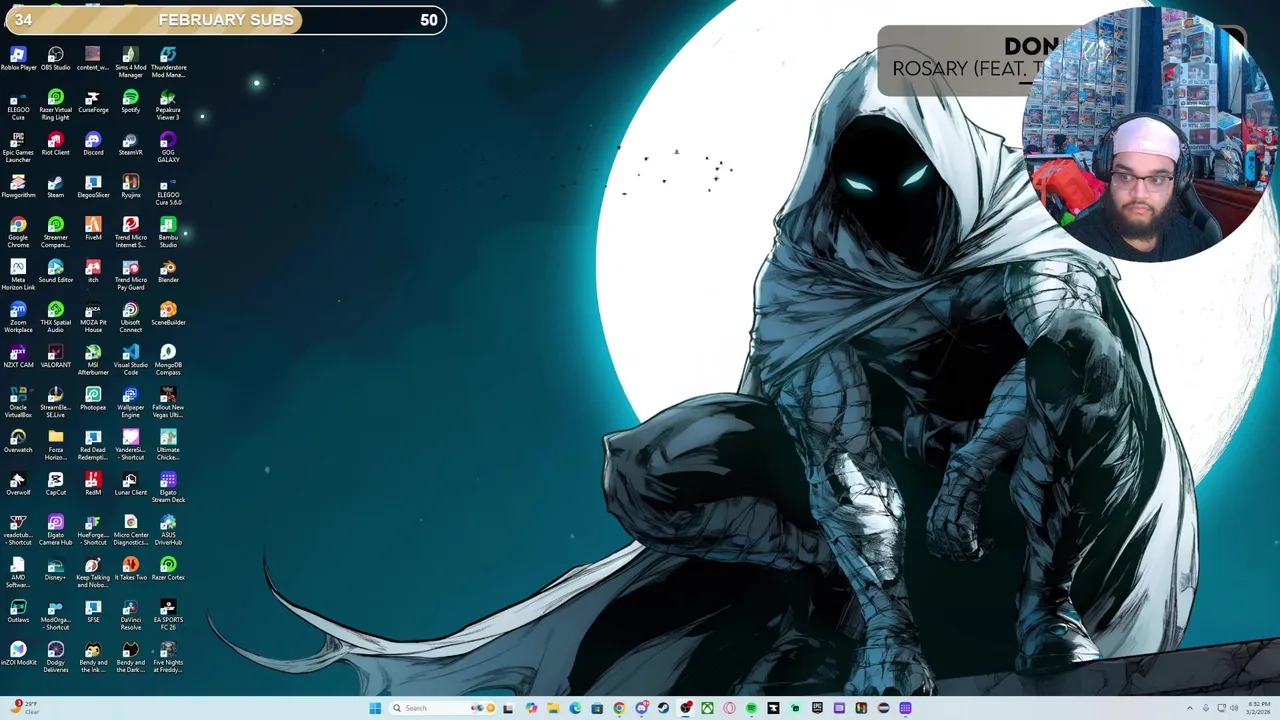Select the DaVinci Resolve icon
1280x720 pixels.
coord(131,615)
